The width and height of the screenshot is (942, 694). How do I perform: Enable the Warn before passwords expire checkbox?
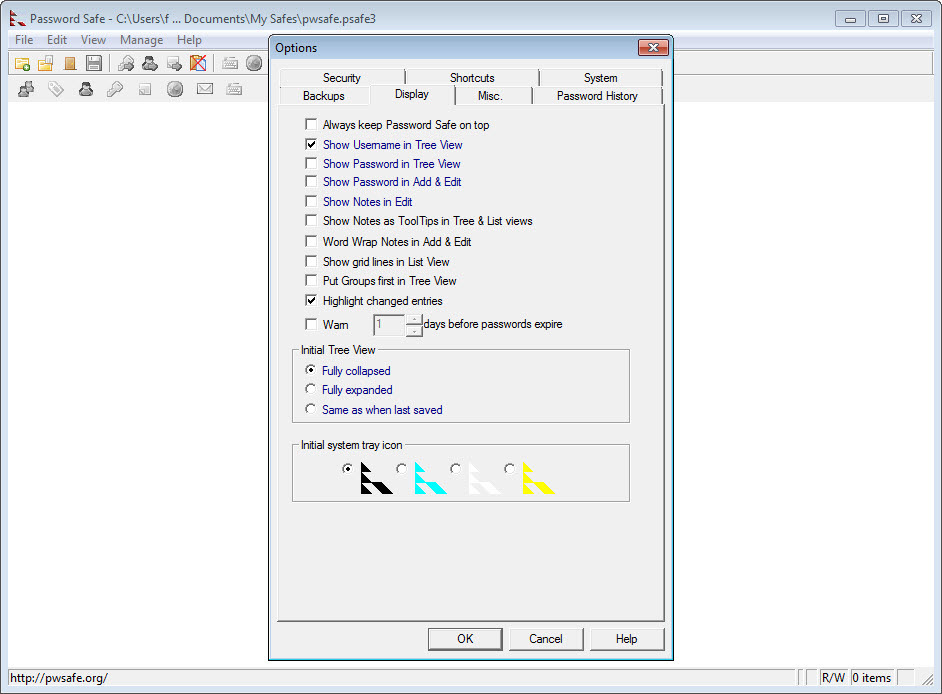311,324
